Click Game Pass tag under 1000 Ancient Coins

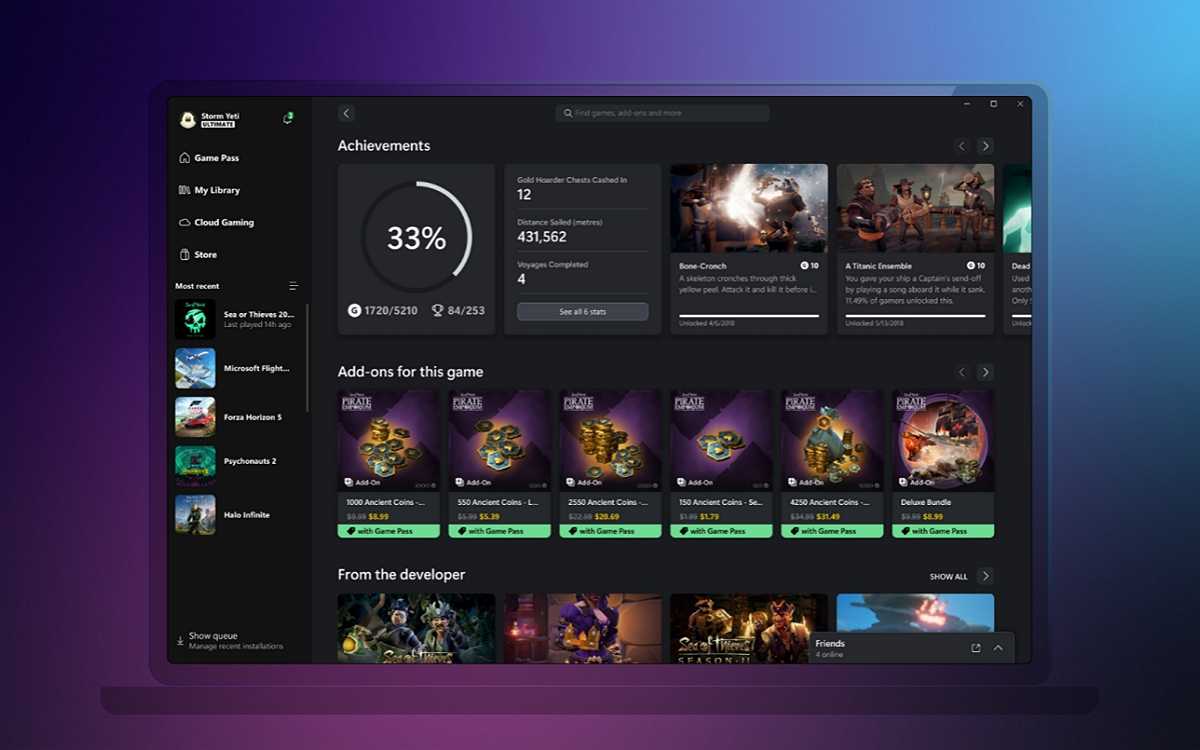(x=388, y=531)
